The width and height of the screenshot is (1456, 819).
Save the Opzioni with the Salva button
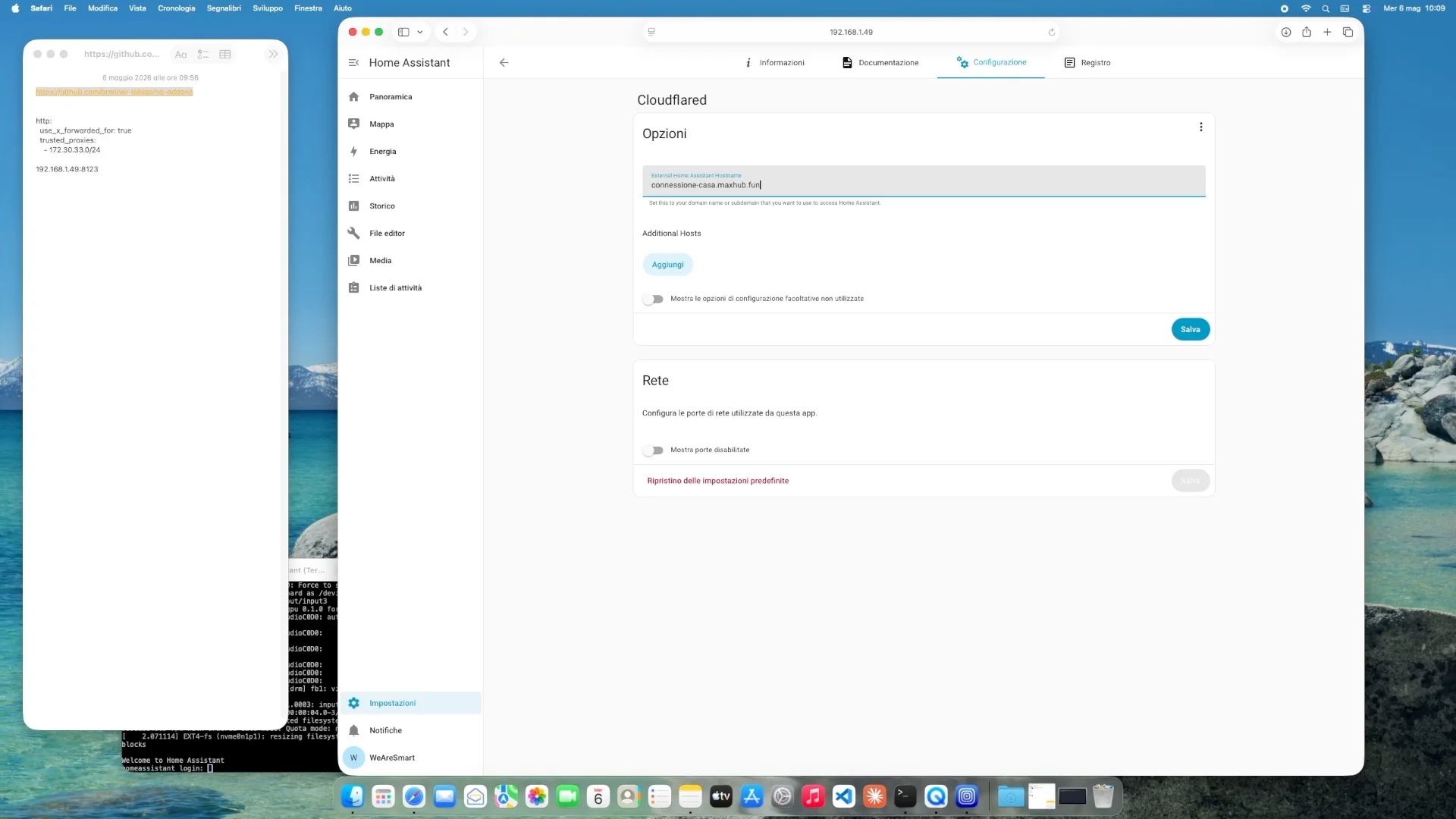1190,329
